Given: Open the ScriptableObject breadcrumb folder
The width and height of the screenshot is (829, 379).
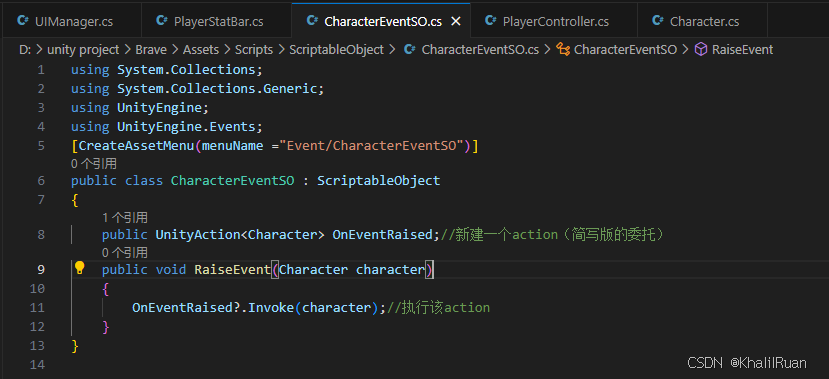Looking at the screenshot, I should click(336, 50).
